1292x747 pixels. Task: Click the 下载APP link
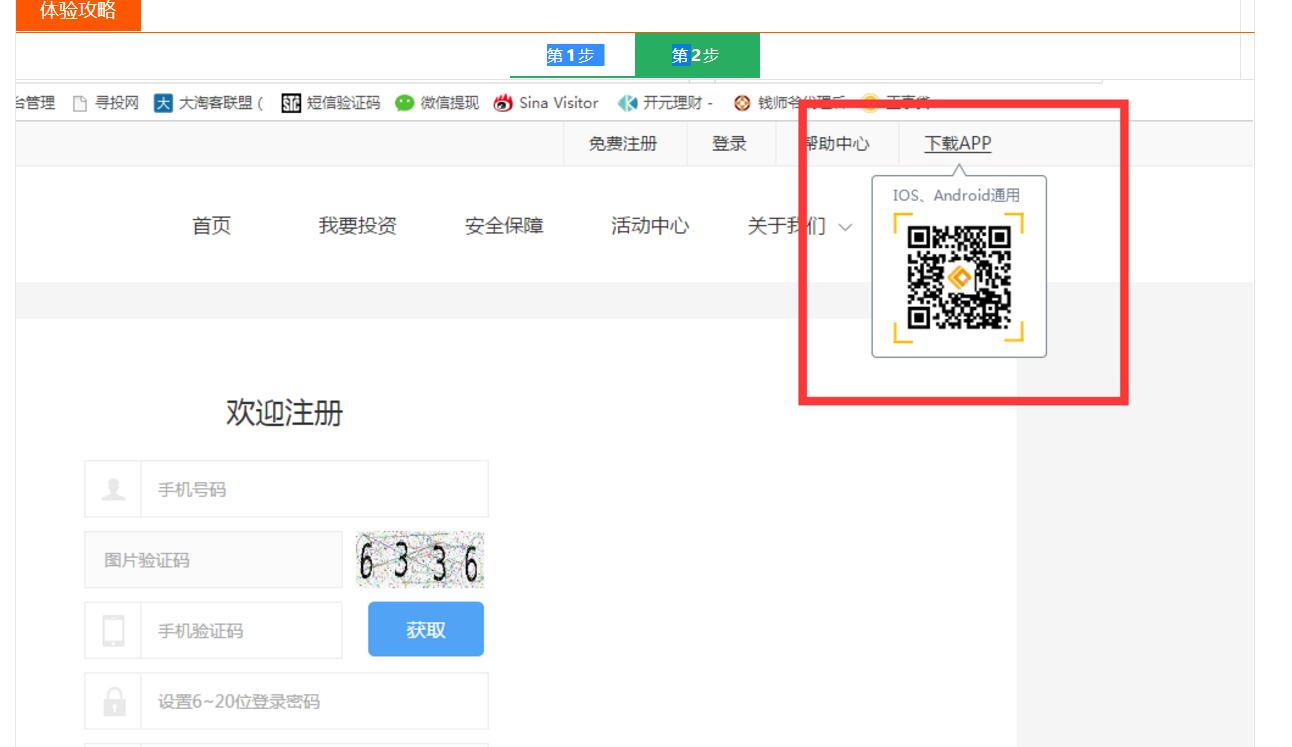958,144
